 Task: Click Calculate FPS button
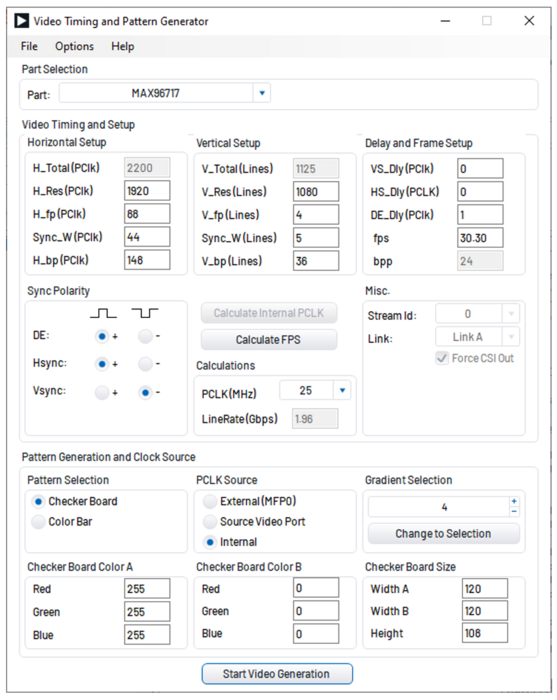click(x=269, y=340)
